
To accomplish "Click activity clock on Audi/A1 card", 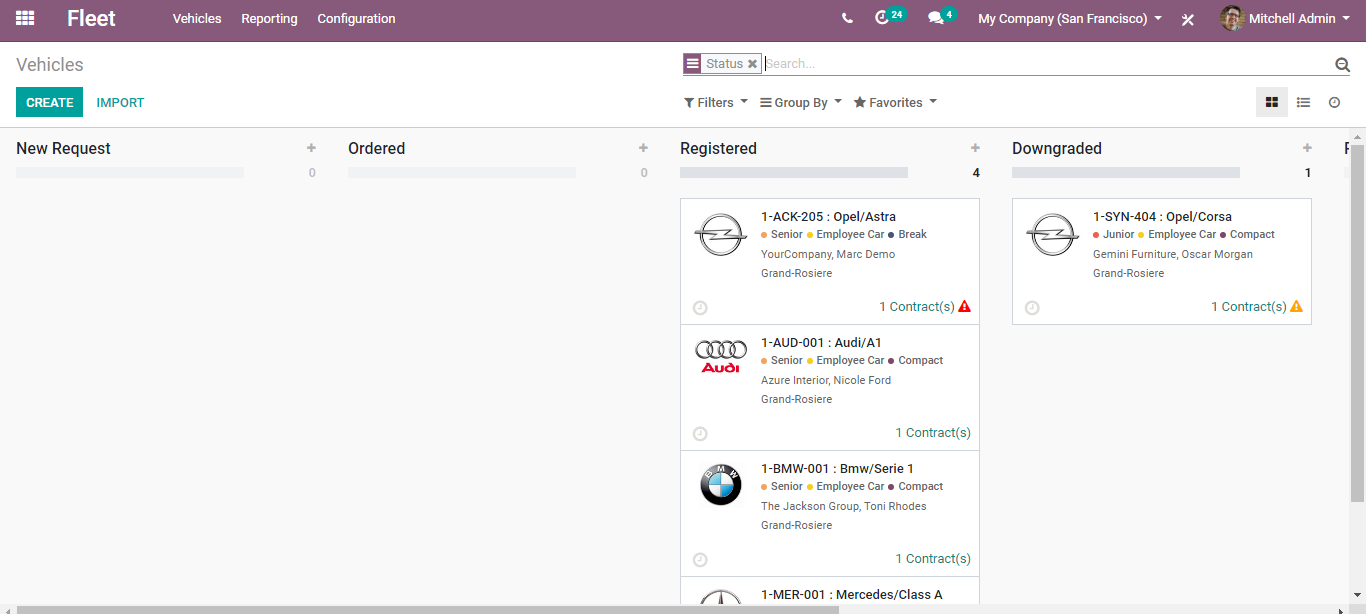I will (700, 434).
